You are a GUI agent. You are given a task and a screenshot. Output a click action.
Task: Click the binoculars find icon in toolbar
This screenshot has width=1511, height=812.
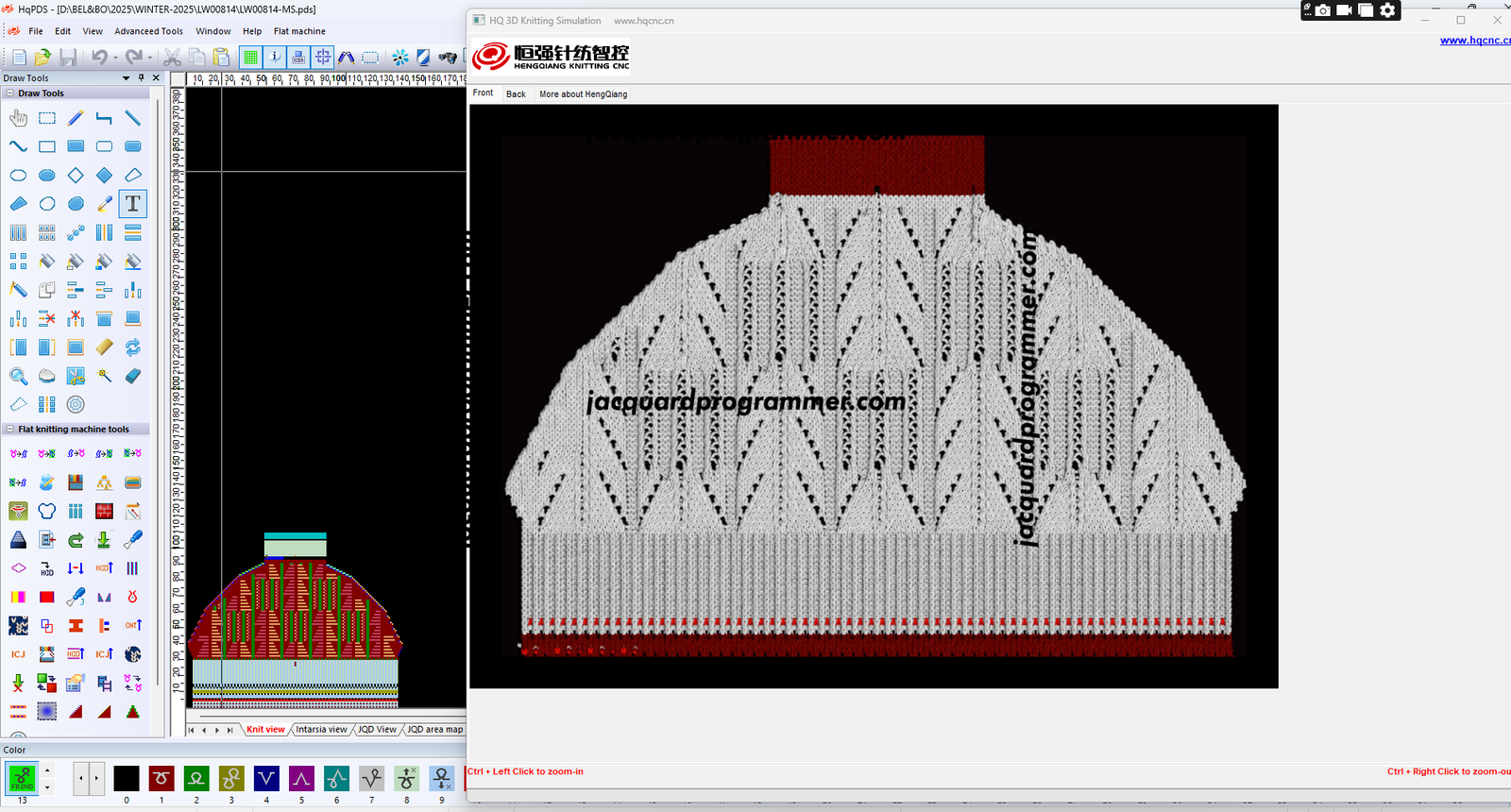[448, 58]
